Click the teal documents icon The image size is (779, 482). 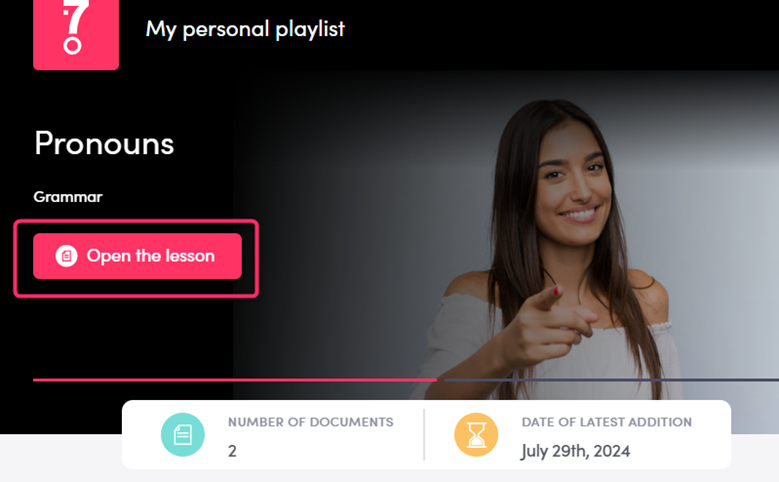[183, 435]
